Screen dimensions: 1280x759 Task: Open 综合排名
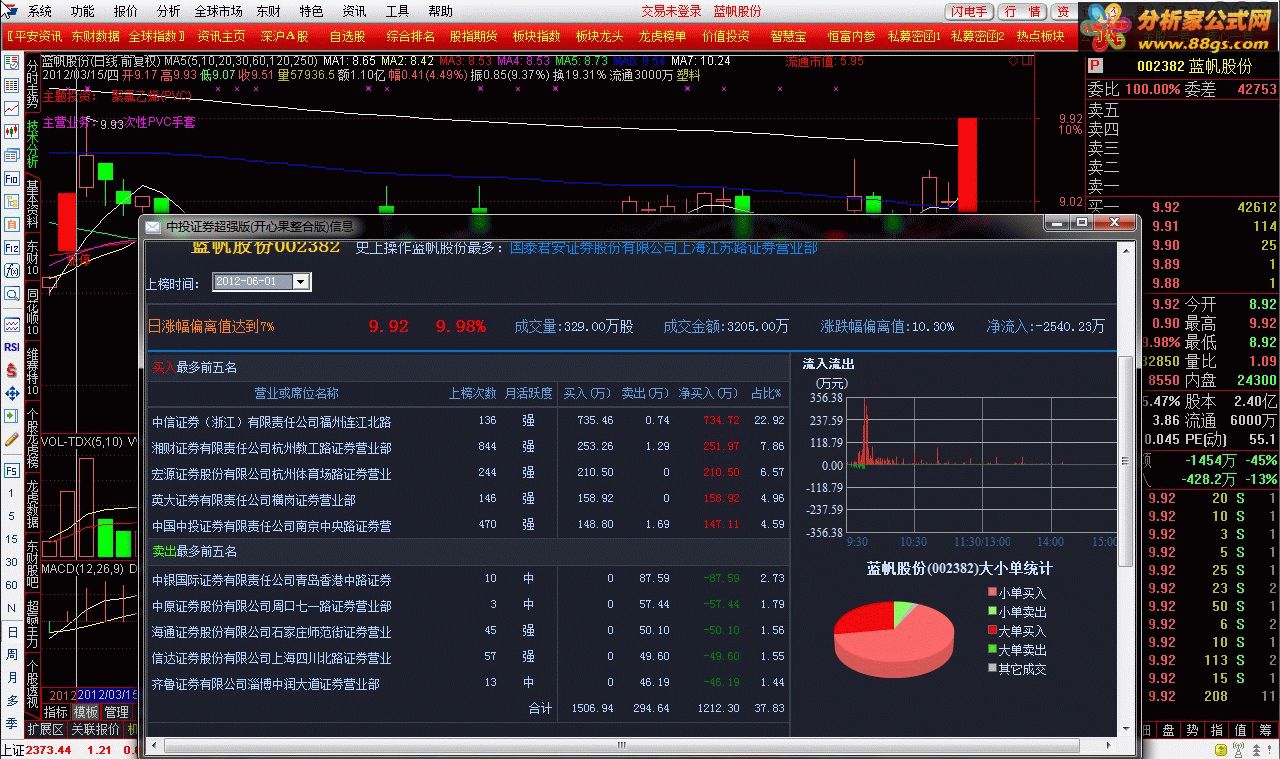[410, 36]
